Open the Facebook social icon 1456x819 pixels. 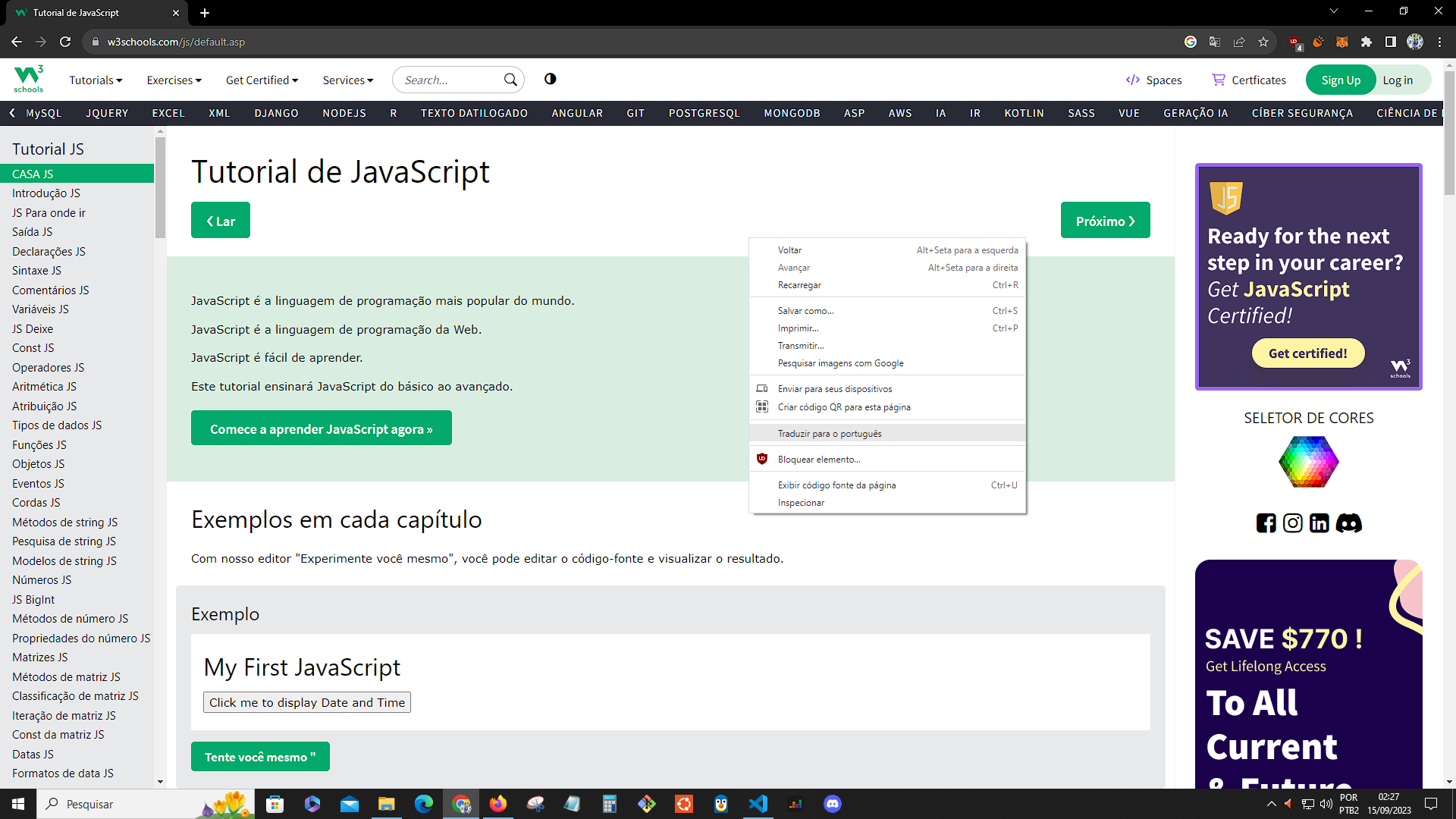(1266, 523)
